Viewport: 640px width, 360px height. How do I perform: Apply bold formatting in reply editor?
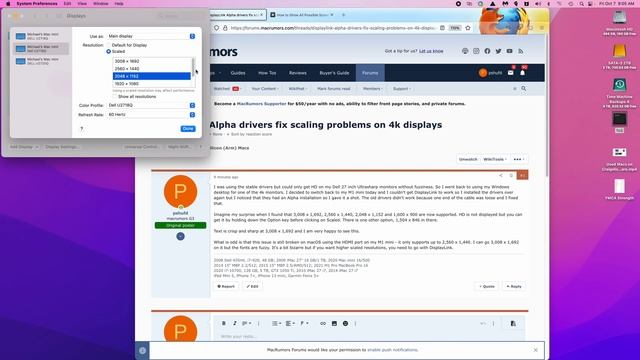[x=224, y=323]
